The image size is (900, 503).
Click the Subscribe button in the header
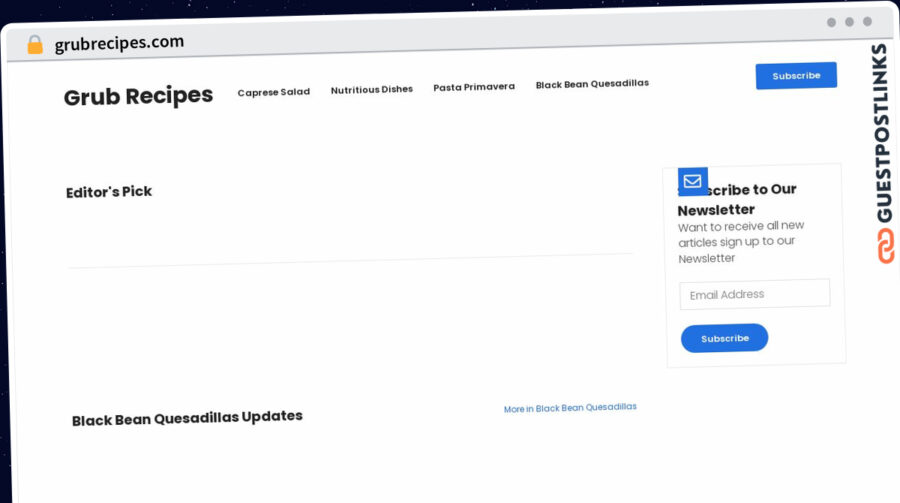point(796,76)
